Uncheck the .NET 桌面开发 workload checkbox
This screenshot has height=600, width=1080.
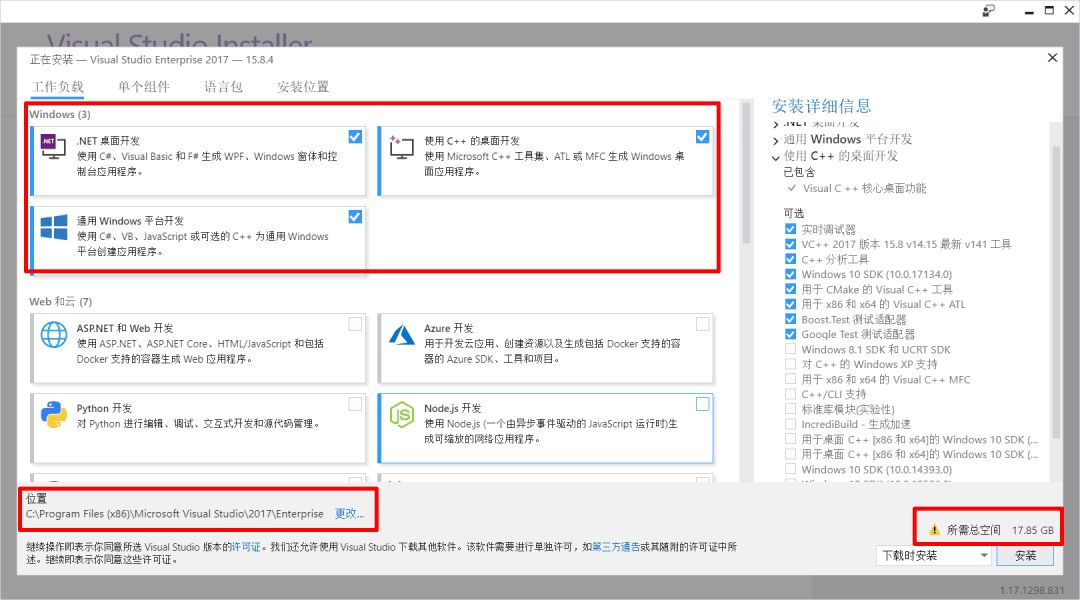pyautogui.click(x=355, y=137)
